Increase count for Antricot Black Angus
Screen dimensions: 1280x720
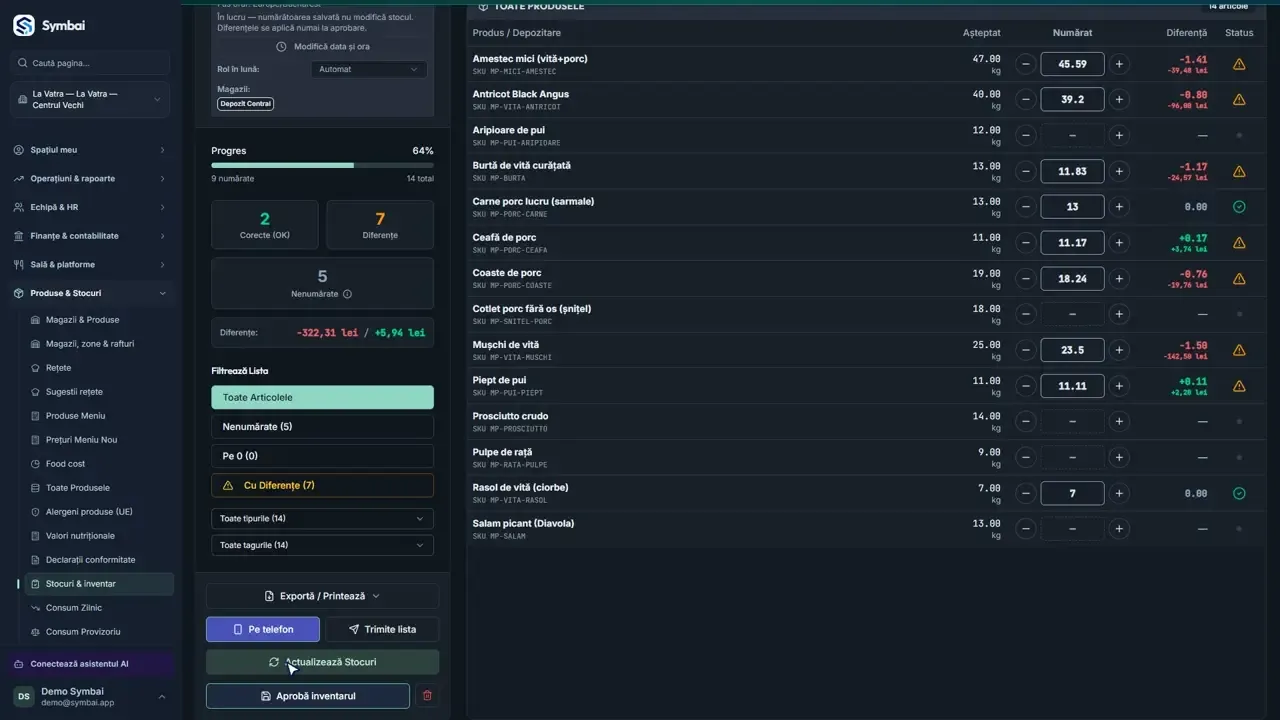pyautogui.click(x=1119, y=100)
